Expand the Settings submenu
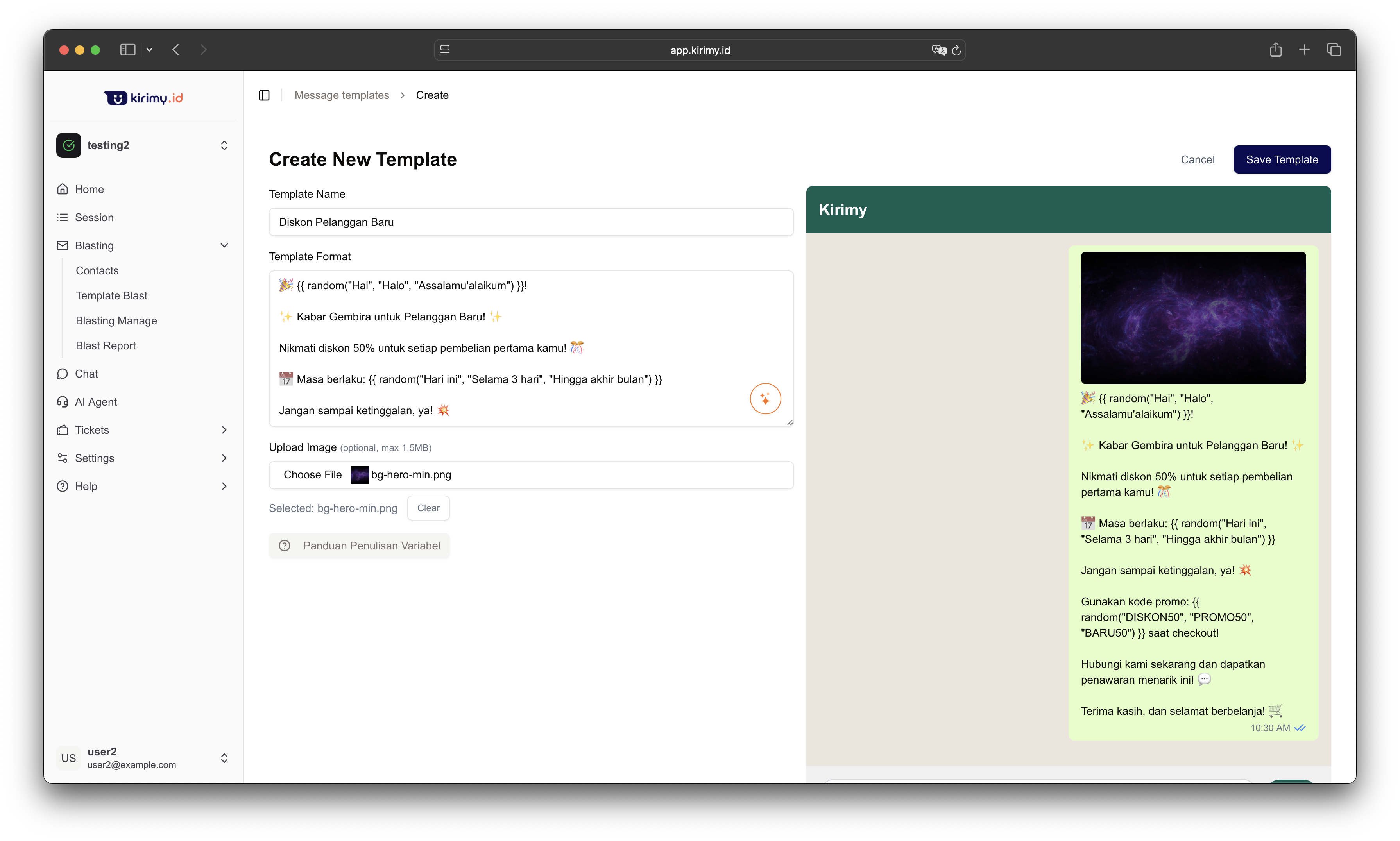This screenshot has width=1400, height=841. [224, 458]
